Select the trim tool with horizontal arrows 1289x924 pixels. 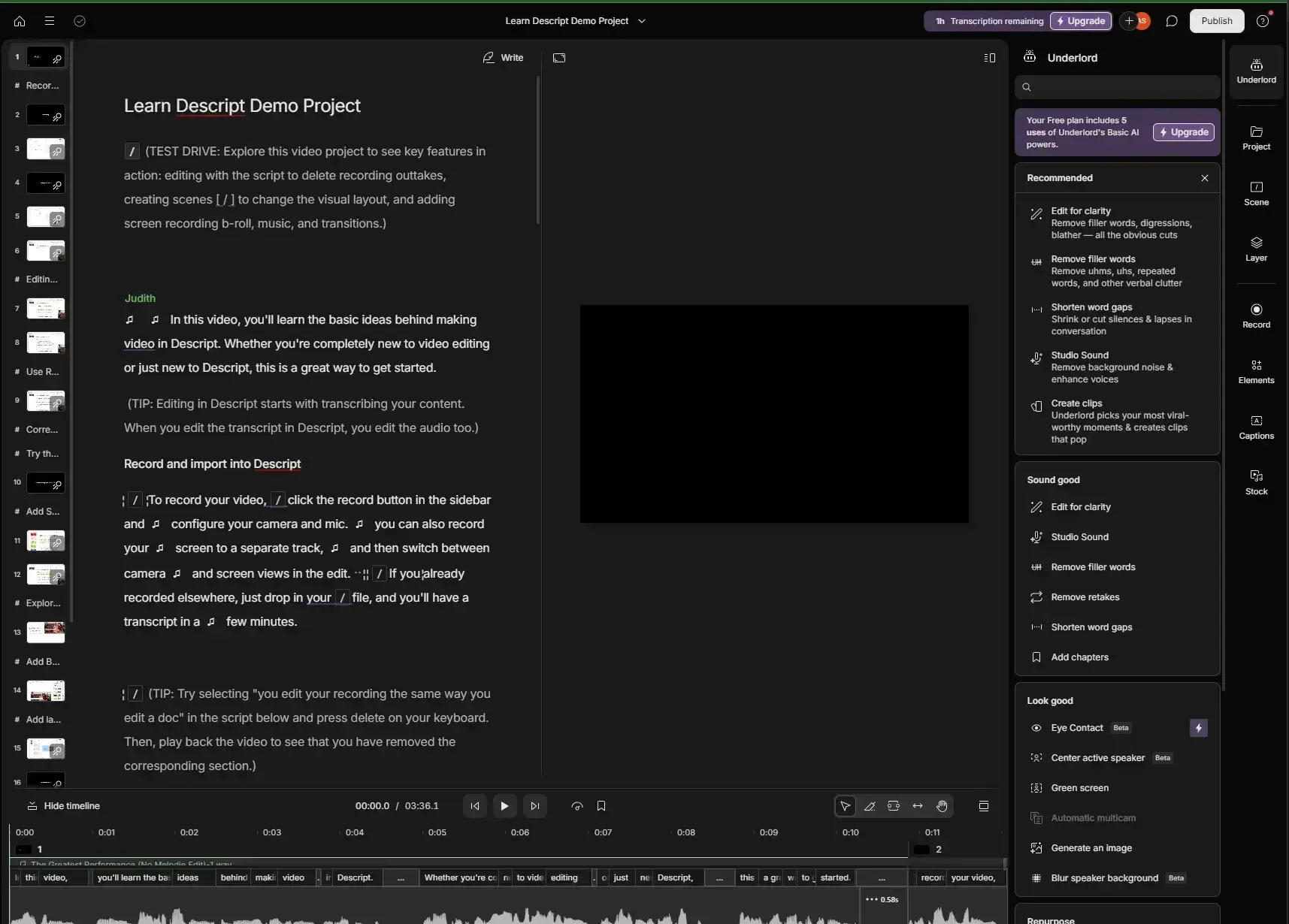(918, 806)
